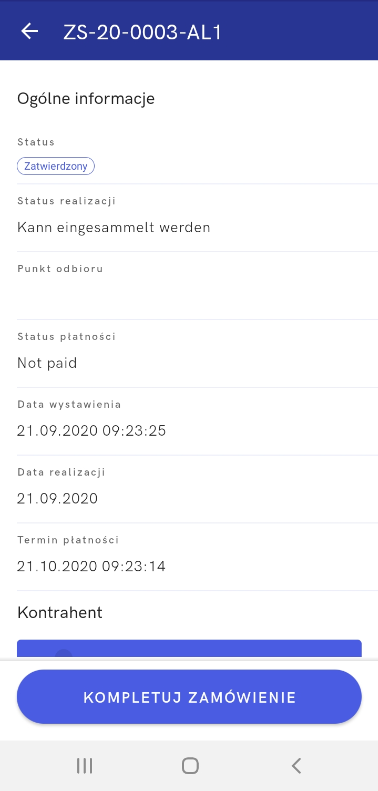The width and height of the screenshot is (378, 791).
Task: Tap the Status płatności label
Action: [x=67, y=336]
